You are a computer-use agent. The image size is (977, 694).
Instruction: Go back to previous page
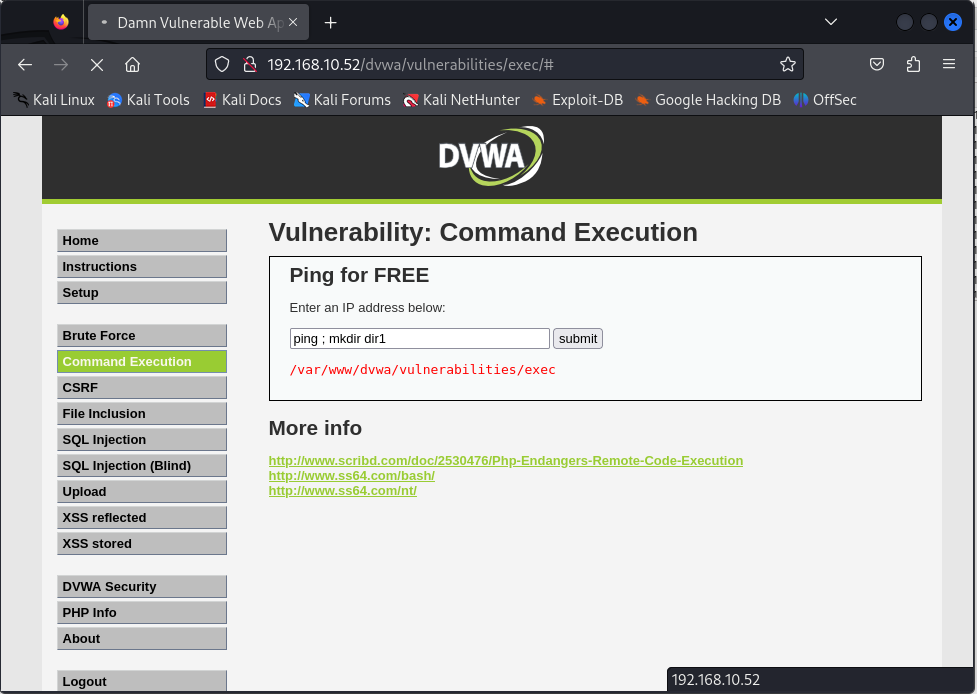click(x=25, y=65)
